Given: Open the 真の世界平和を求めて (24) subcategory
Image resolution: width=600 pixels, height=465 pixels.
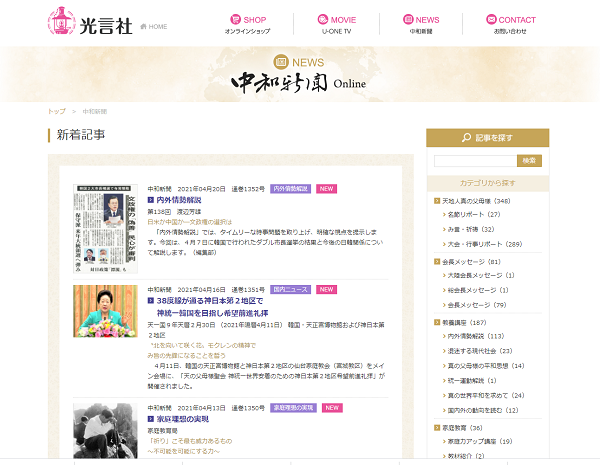Looking at the screenshot, I should [486, 395].
